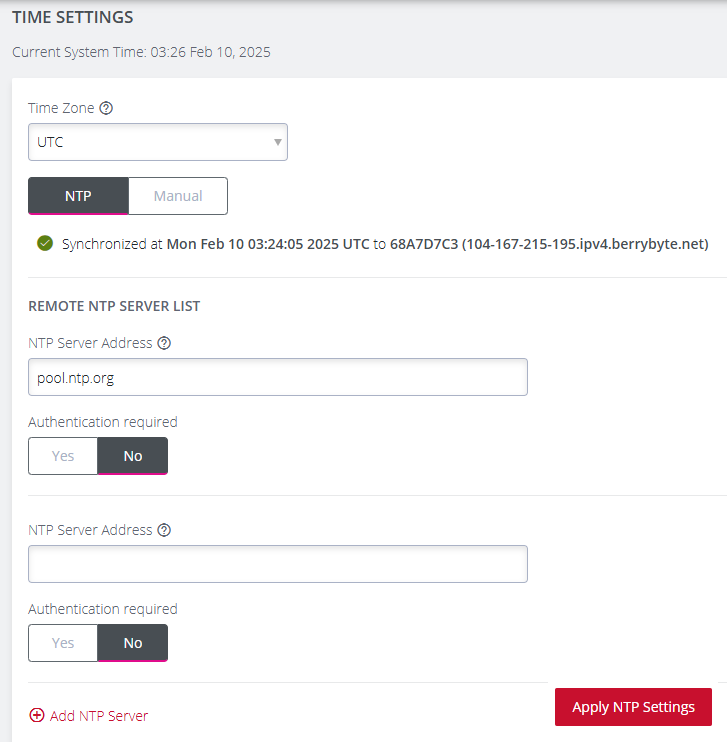Viewport: 727px width, 742px height.
Task: Open help for the pool.ntp.org server address
Action: pyautogui.click(x=165, y=343)
